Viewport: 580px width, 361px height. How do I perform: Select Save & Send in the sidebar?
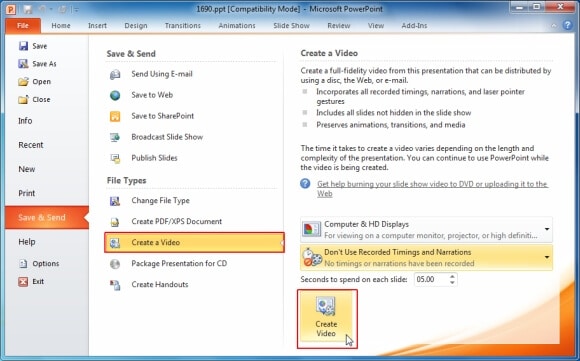click(x=47, y=217)
